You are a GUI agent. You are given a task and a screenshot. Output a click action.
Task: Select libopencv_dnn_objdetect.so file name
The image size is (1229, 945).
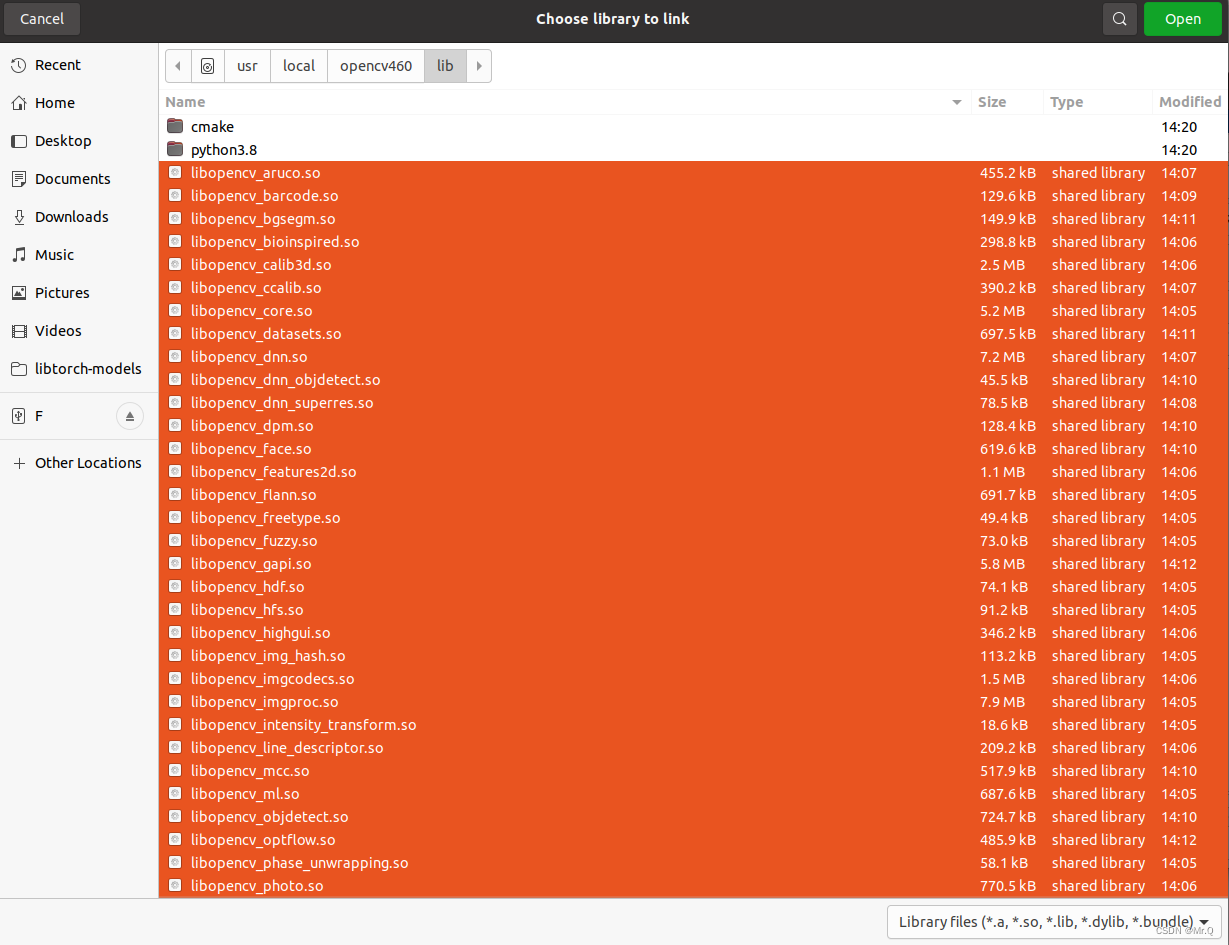pyautogui.click(x=286, y=380)
